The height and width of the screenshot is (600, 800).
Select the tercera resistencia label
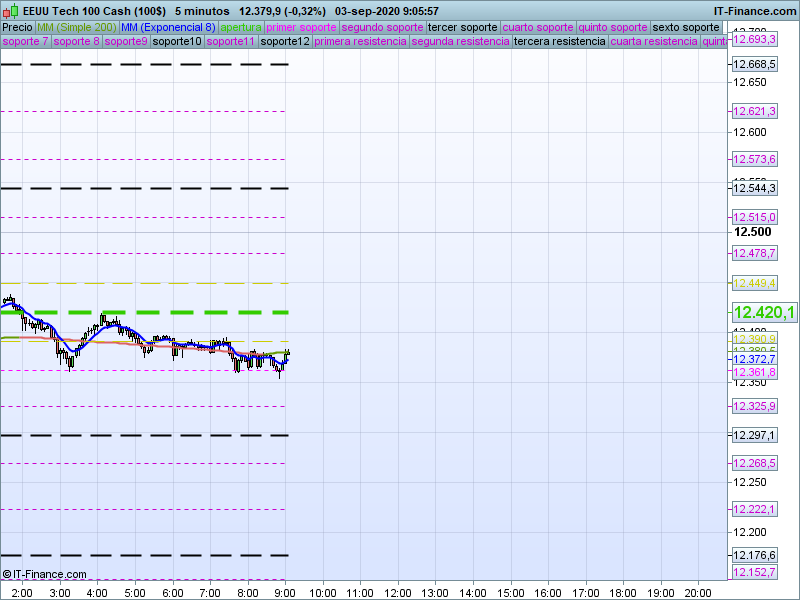(559, 42)
